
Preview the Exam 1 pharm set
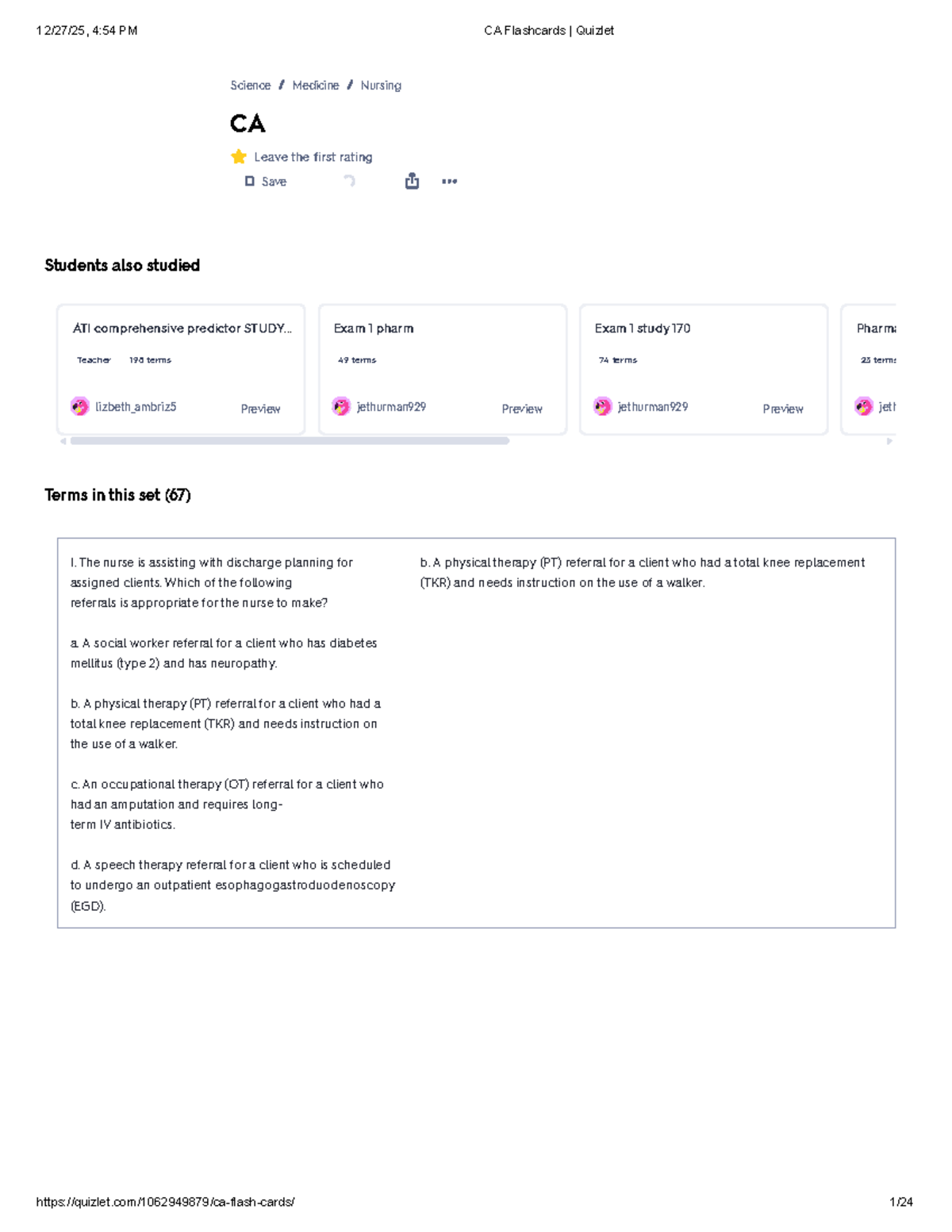tap(522, 409)
